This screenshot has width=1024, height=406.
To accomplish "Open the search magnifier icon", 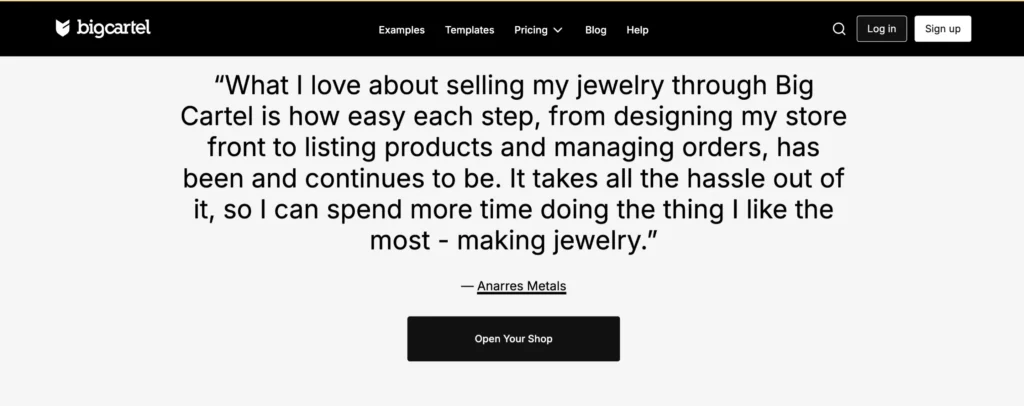I will pos(839,29).
